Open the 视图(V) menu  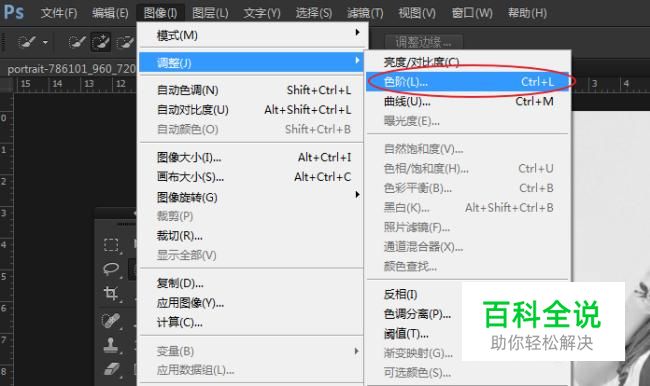(417, 13)
